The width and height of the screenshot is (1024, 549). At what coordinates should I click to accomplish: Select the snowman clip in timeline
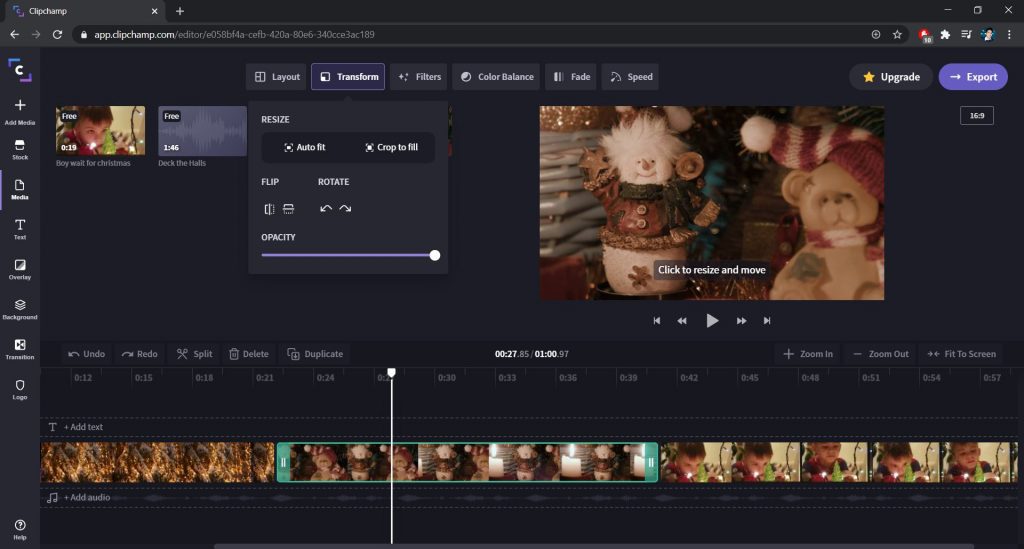(467, 462)
